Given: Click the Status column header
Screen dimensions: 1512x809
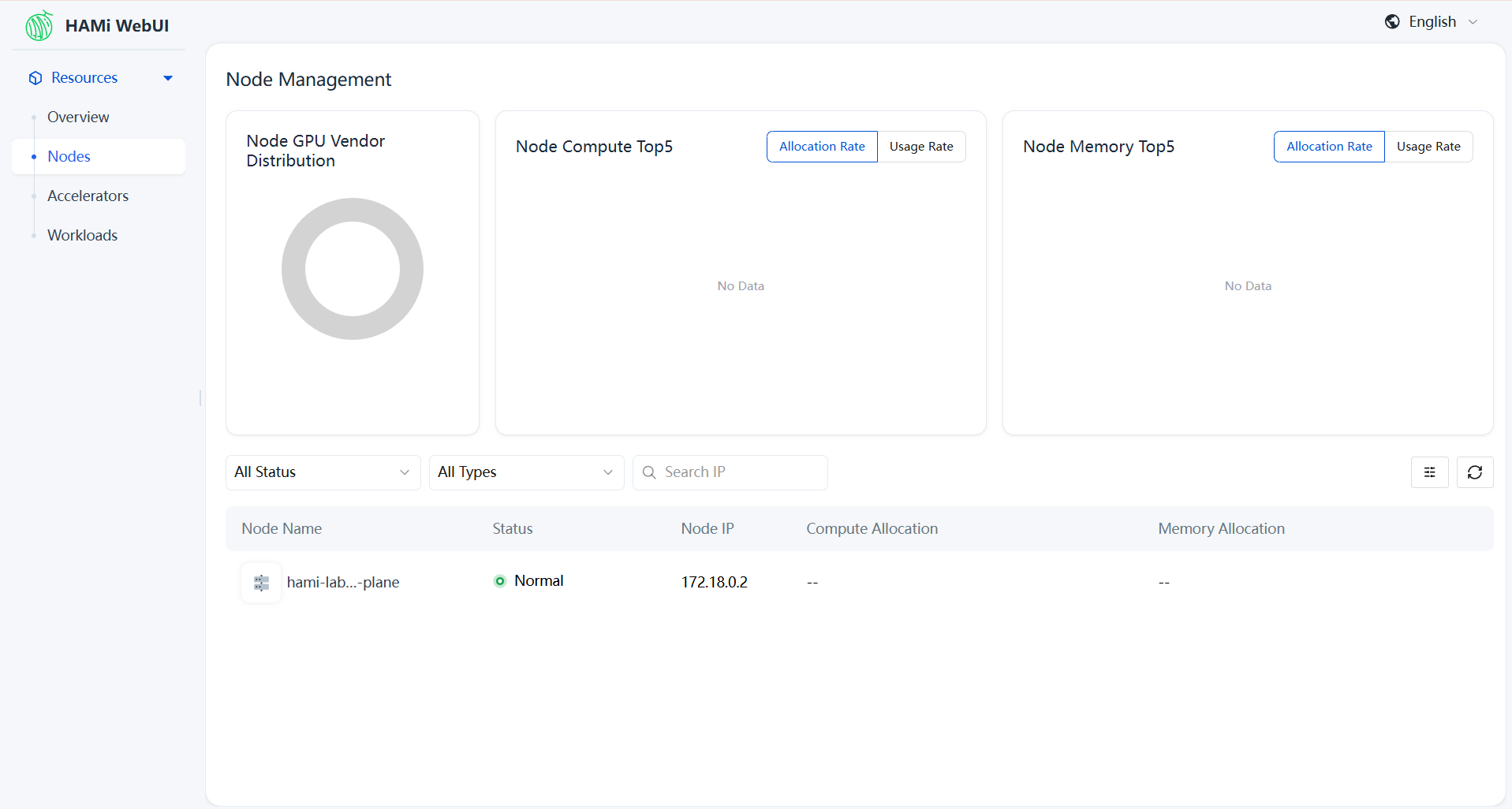Looking at the screenshot, I should pos(513,529).
